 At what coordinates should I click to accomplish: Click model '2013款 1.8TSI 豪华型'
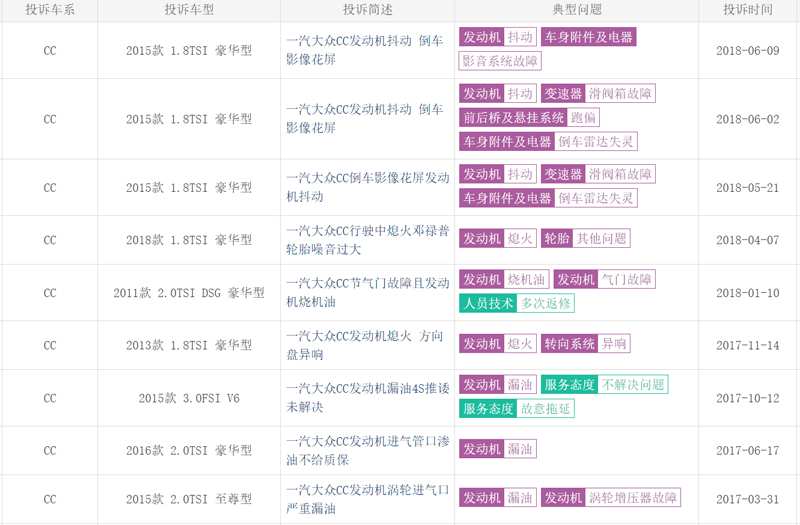(x=189, y=345)
